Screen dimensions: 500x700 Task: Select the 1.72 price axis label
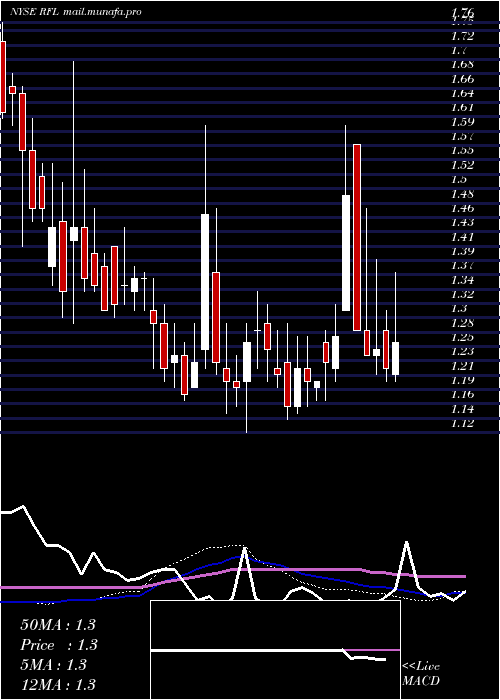pos(462,35)
